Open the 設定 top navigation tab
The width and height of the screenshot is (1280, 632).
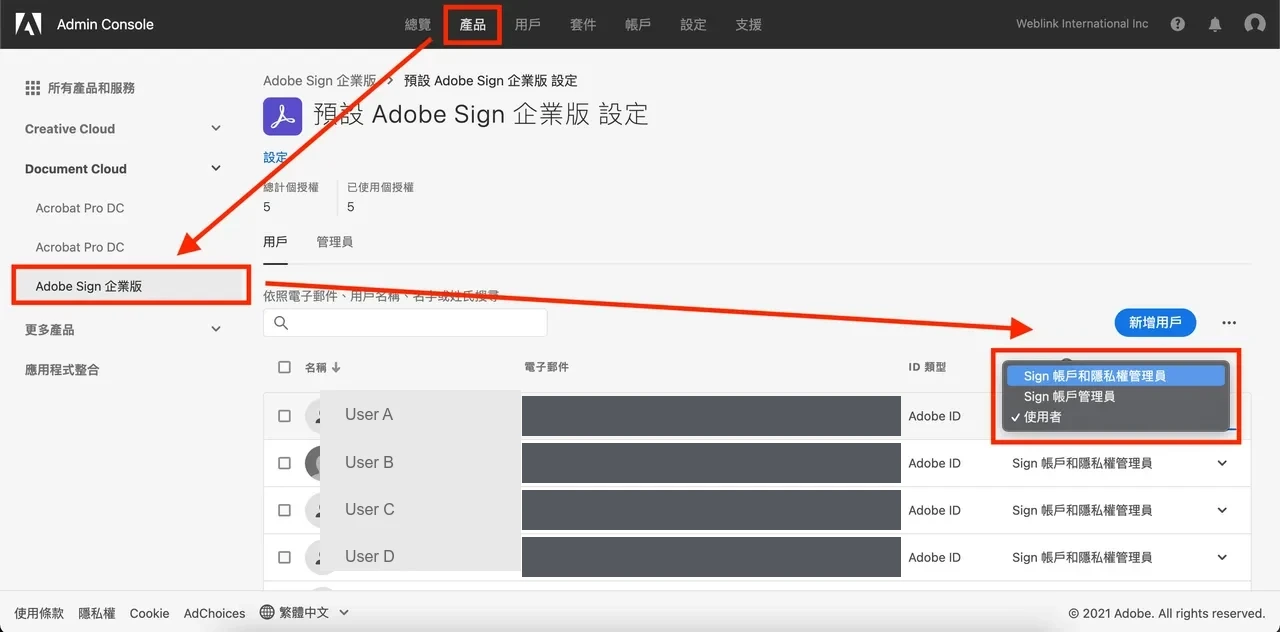[693, 24]
